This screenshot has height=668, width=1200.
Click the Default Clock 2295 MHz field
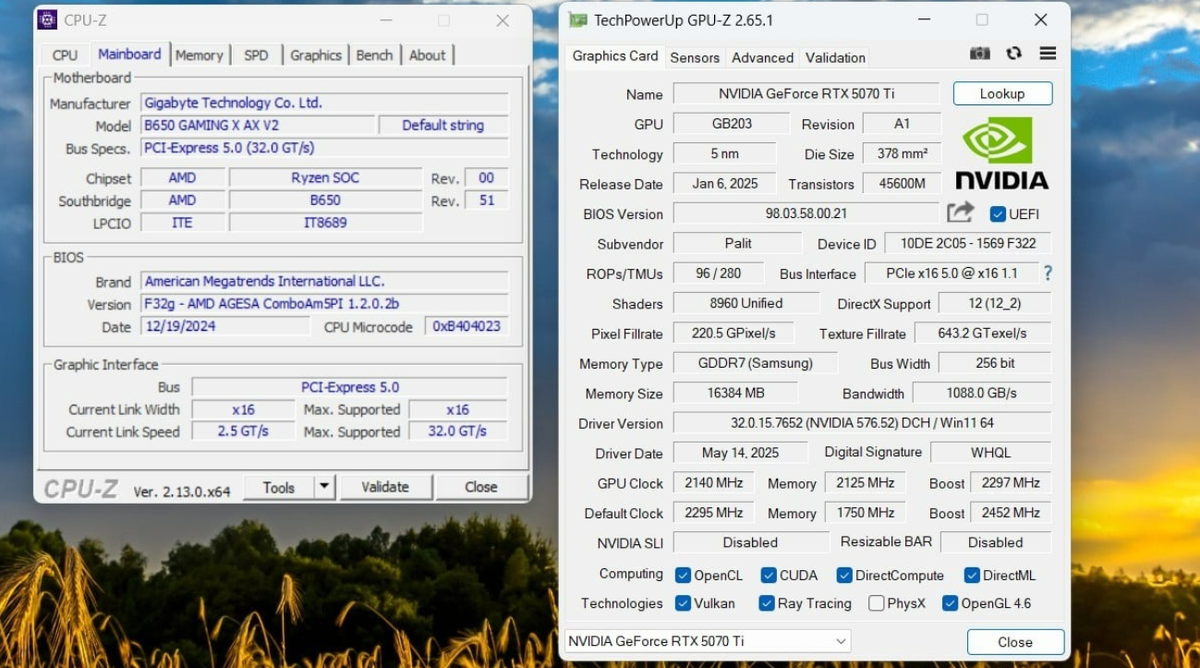point(714,512)
